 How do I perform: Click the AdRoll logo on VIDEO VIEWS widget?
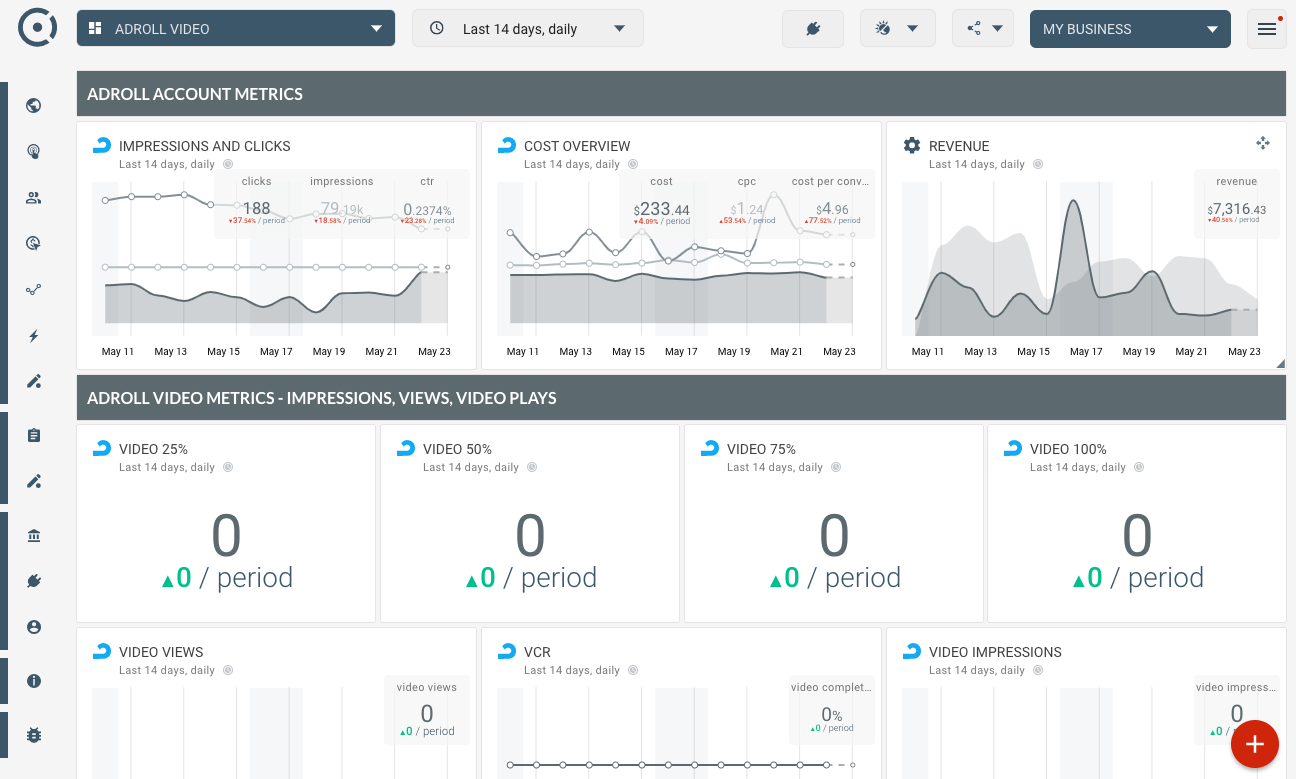(102, 651)
